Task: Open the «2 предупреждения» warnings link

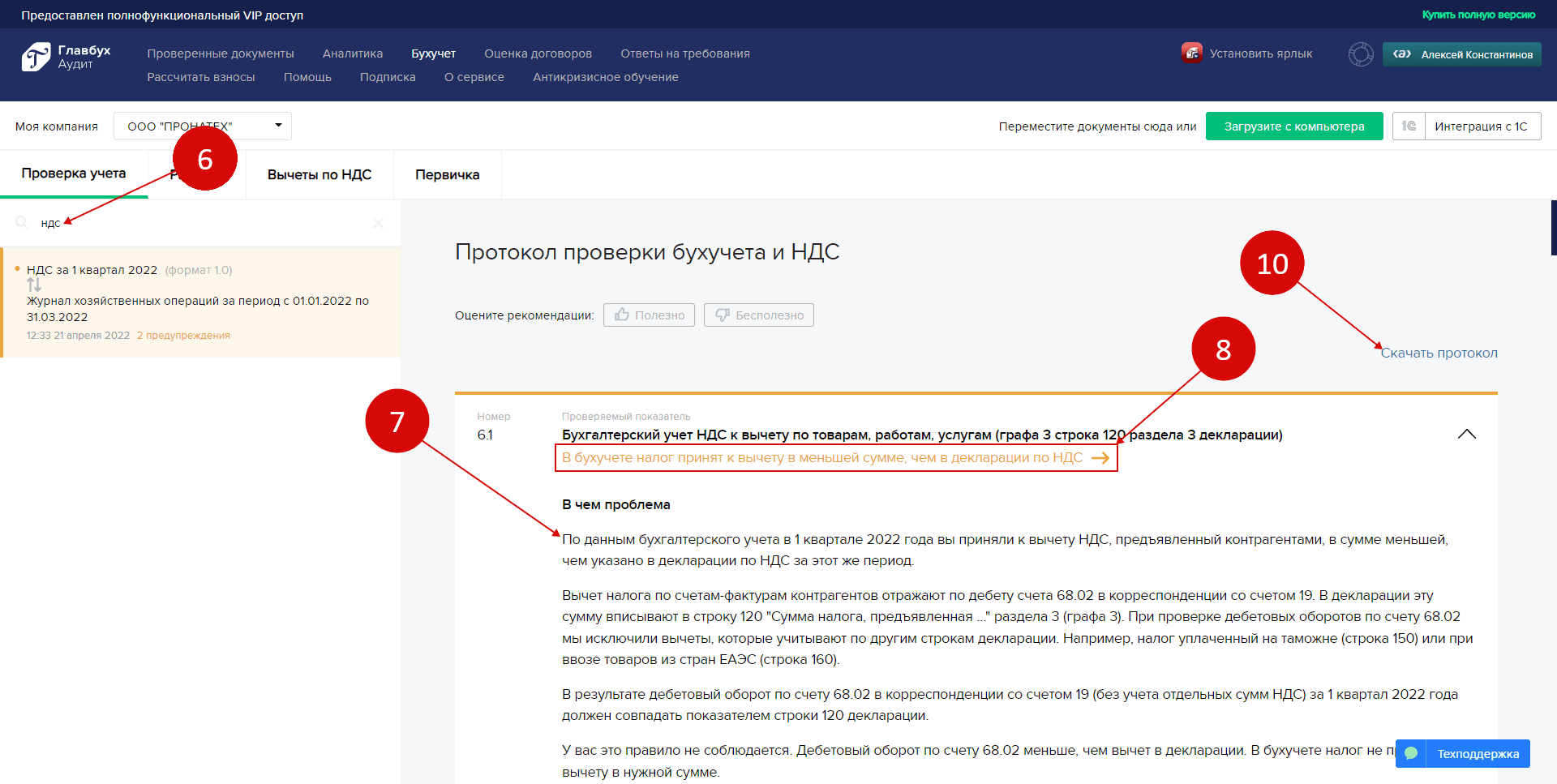Action: 183,335
